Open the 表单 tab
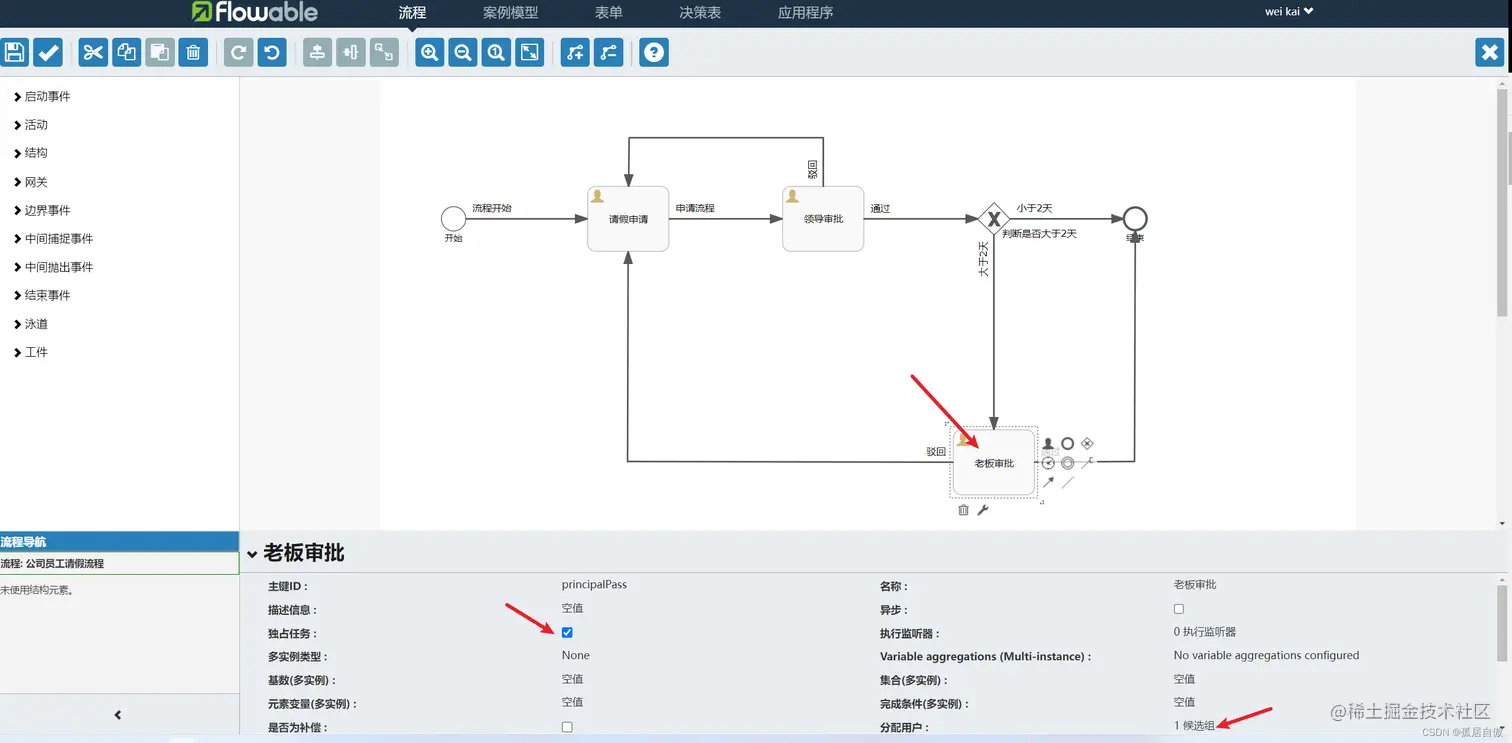This screenshot has width=1512, height=743. (x=609, y=13)
